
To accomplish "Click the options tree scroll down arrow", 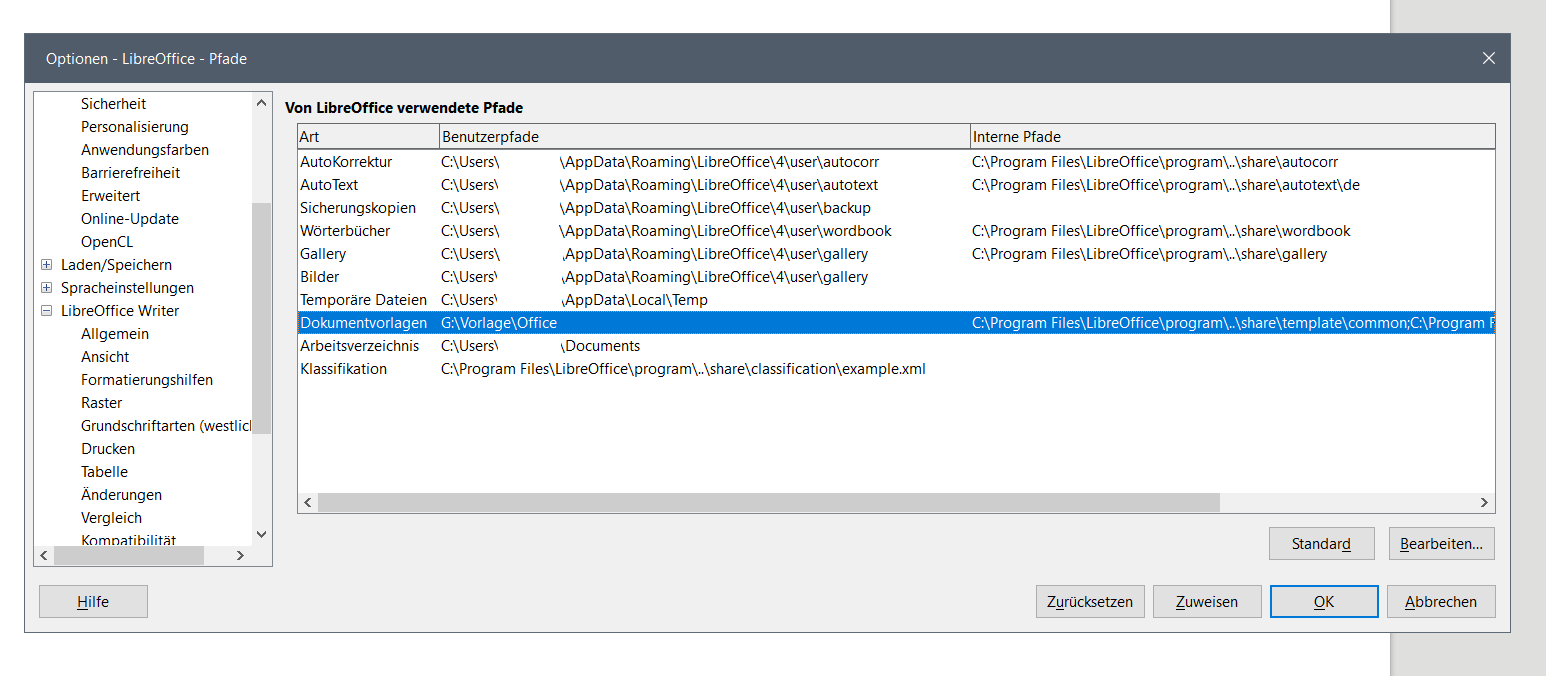I will (x=262, y=535).
